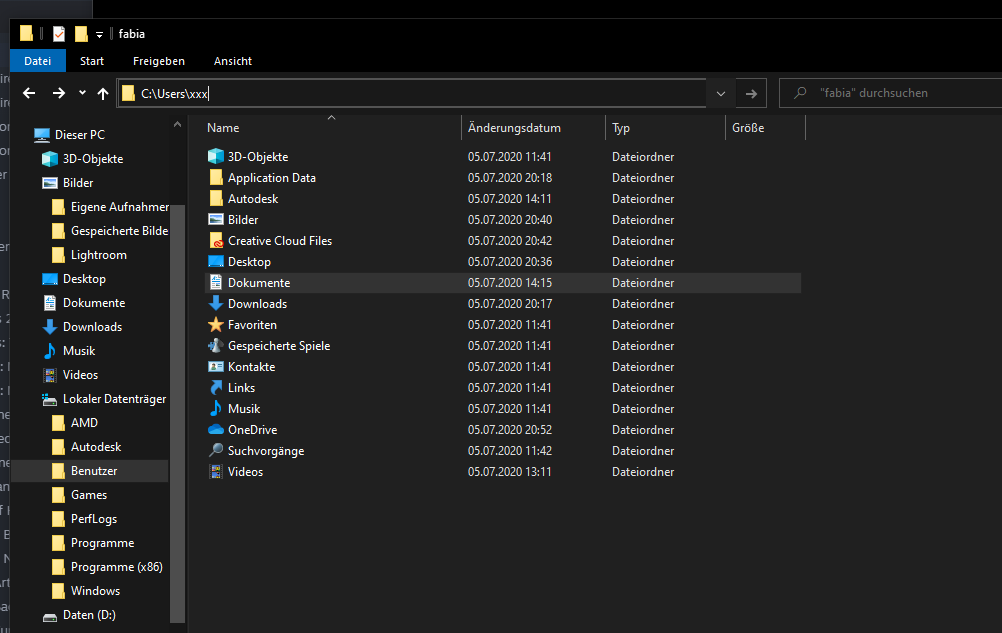Click the Favoriten star icon
1002x633 pixels.
tap(216, 324)
